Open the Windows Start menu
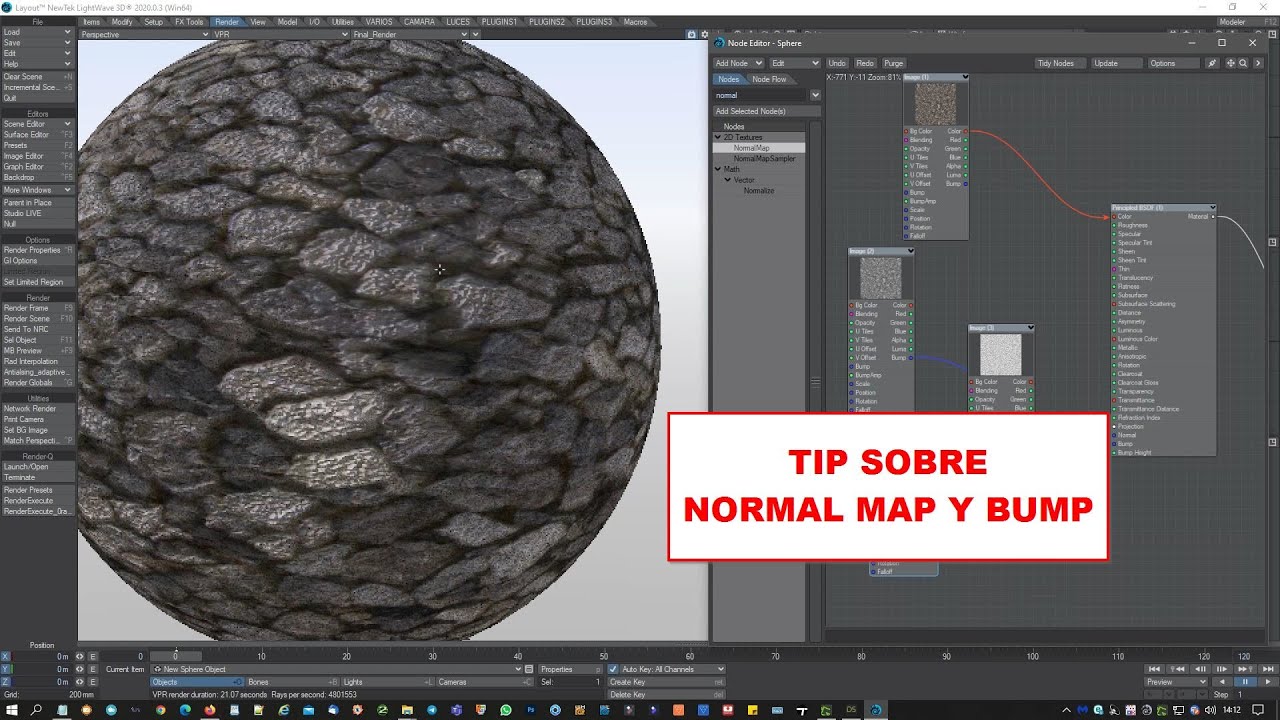 (11, 710)
